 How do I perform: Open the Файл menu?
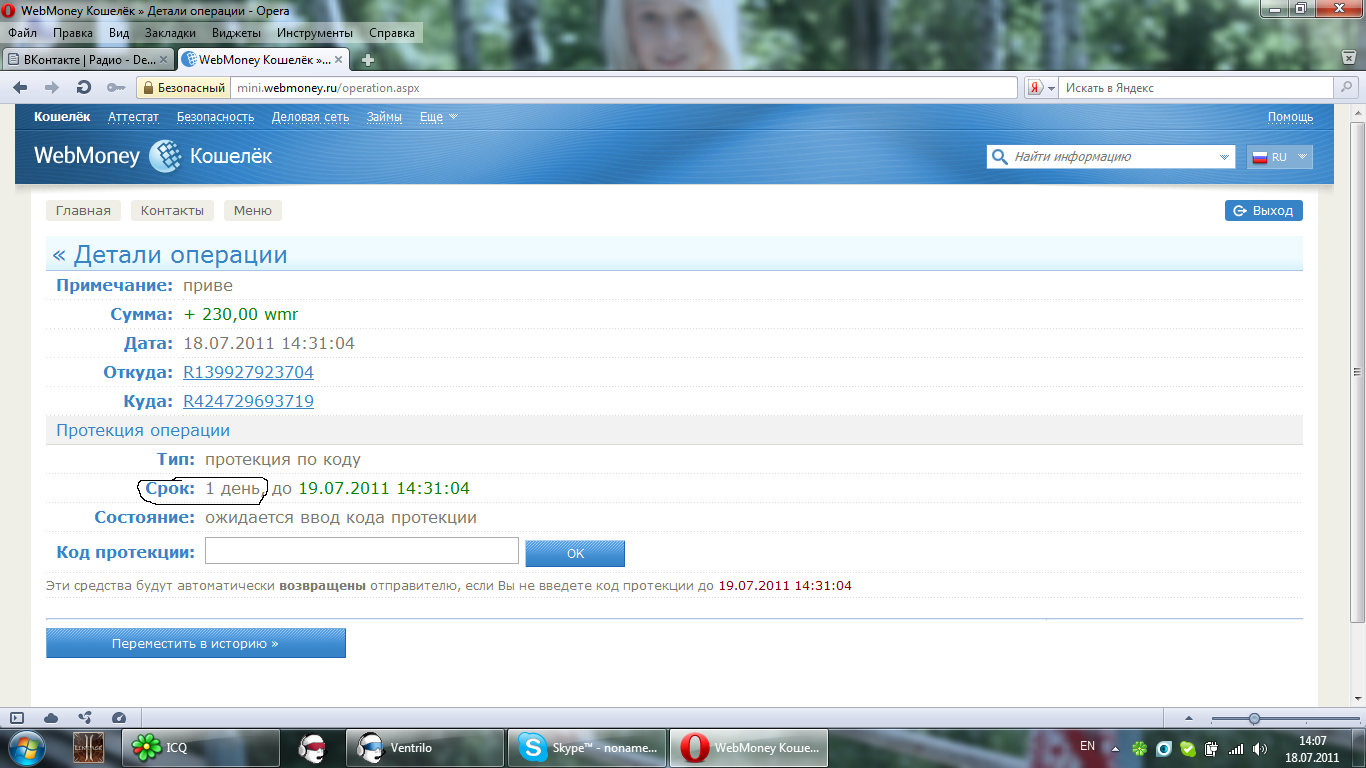click(22, 33)
